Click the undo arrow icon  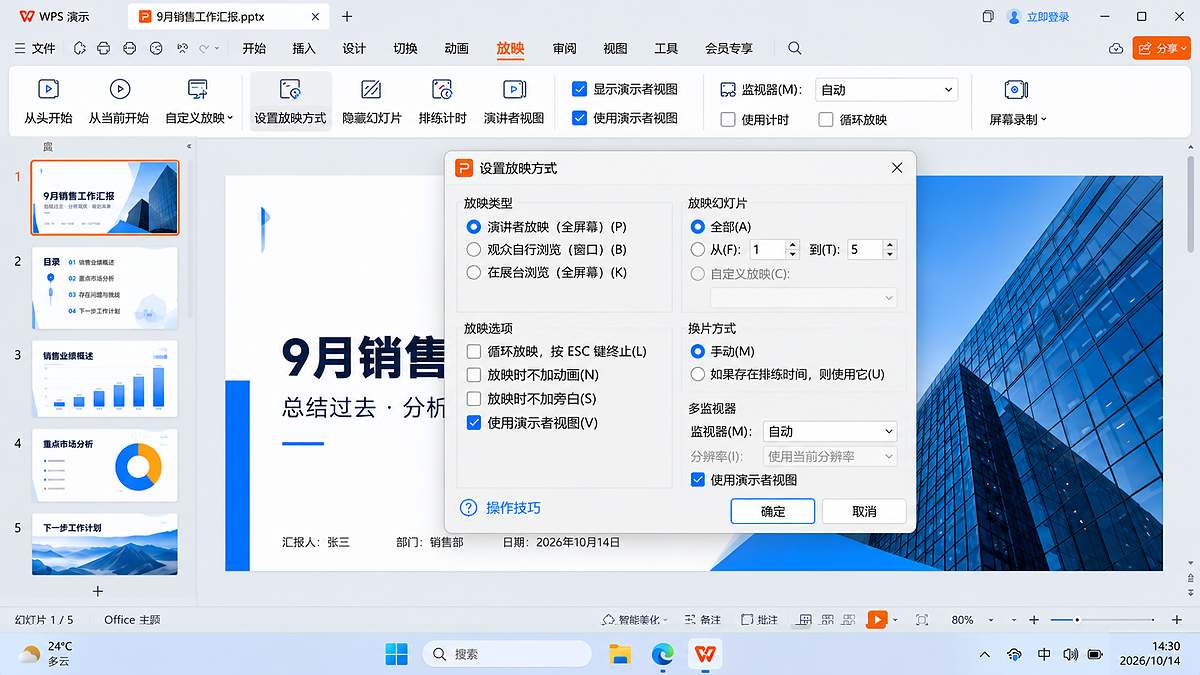click(183, 48)
